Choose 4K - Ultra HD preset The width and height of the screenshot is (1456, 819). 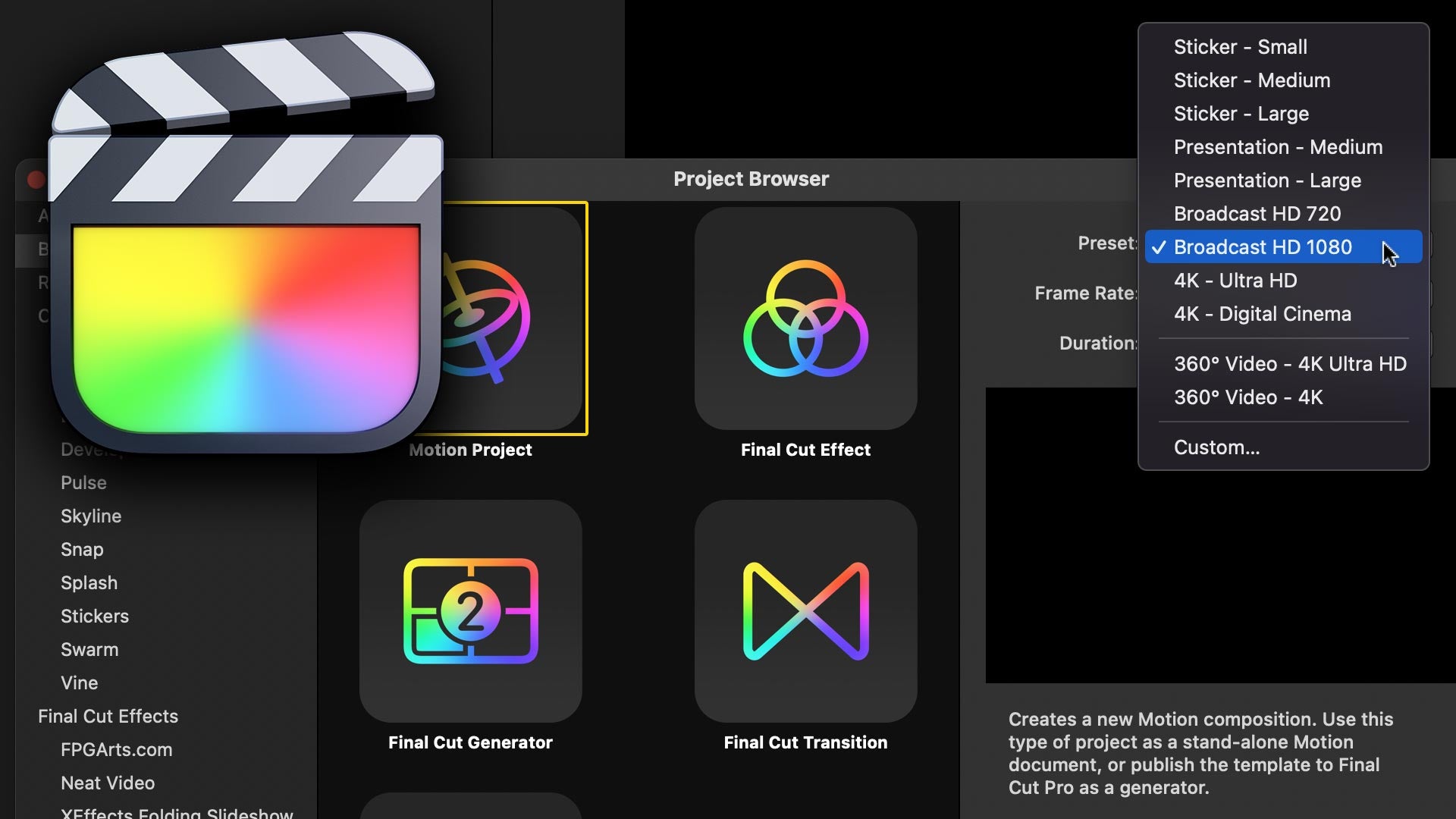click(x=1235, y=281)
